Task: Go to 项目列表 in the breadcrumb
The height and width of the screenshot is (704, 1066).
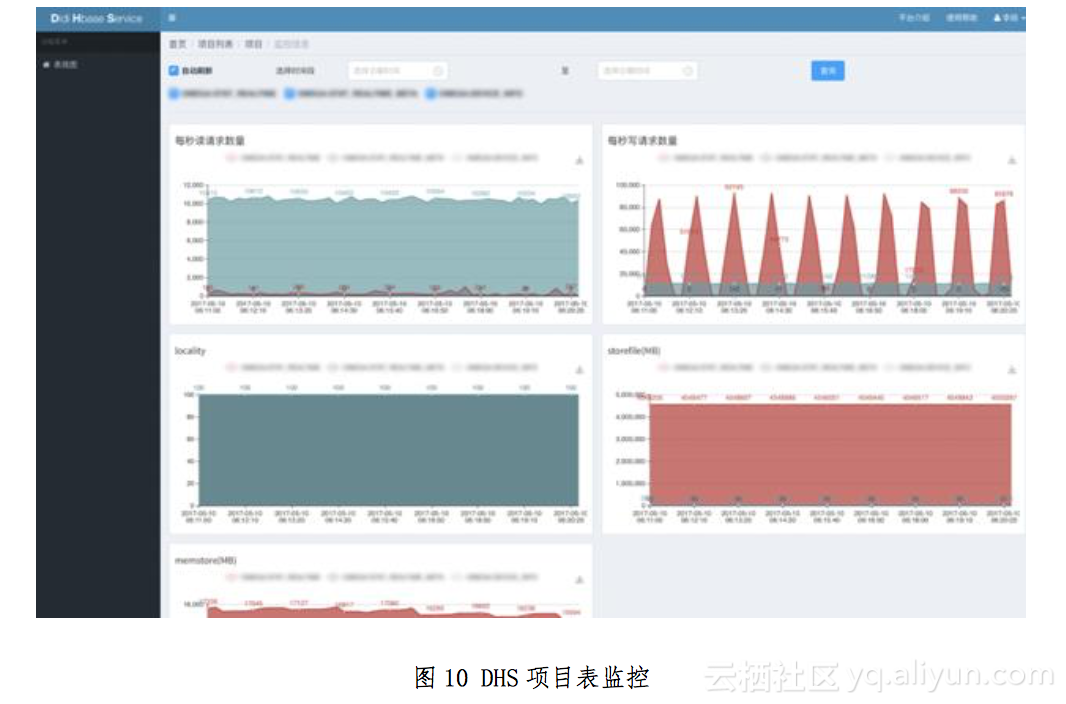Action: coord(215,45)
